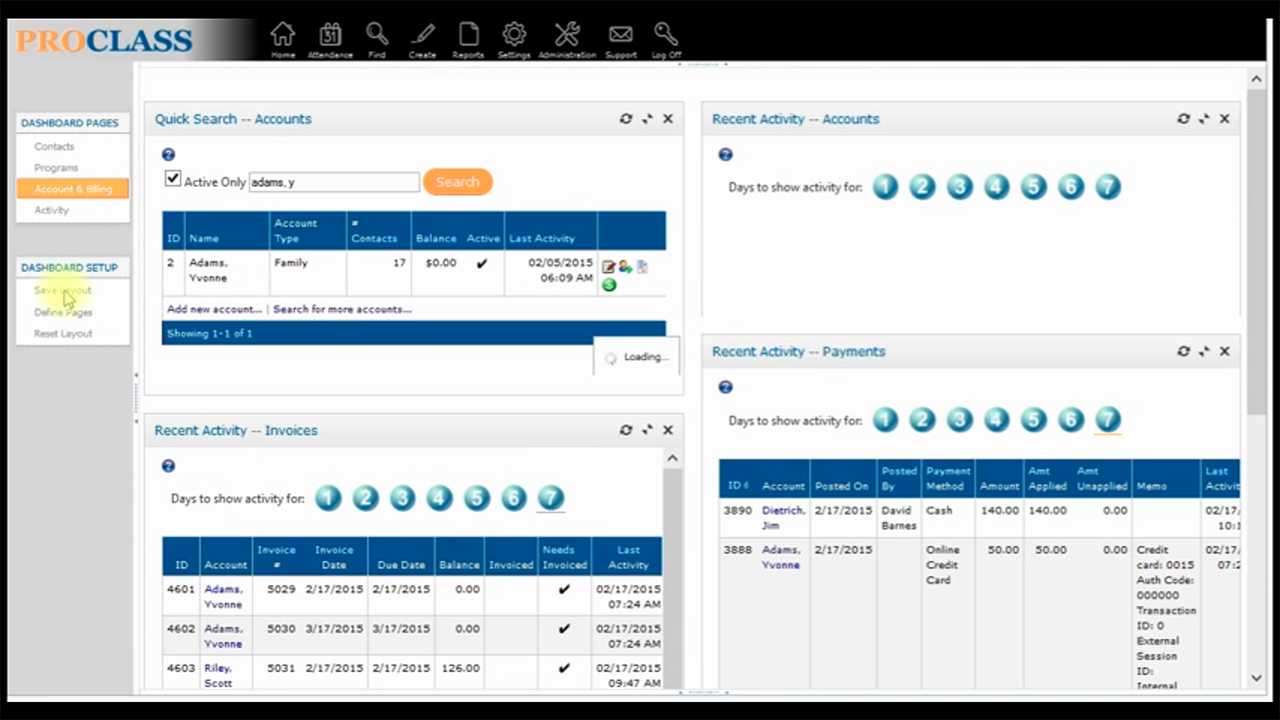Show 3 days of Payments activity

click(959, 420)
